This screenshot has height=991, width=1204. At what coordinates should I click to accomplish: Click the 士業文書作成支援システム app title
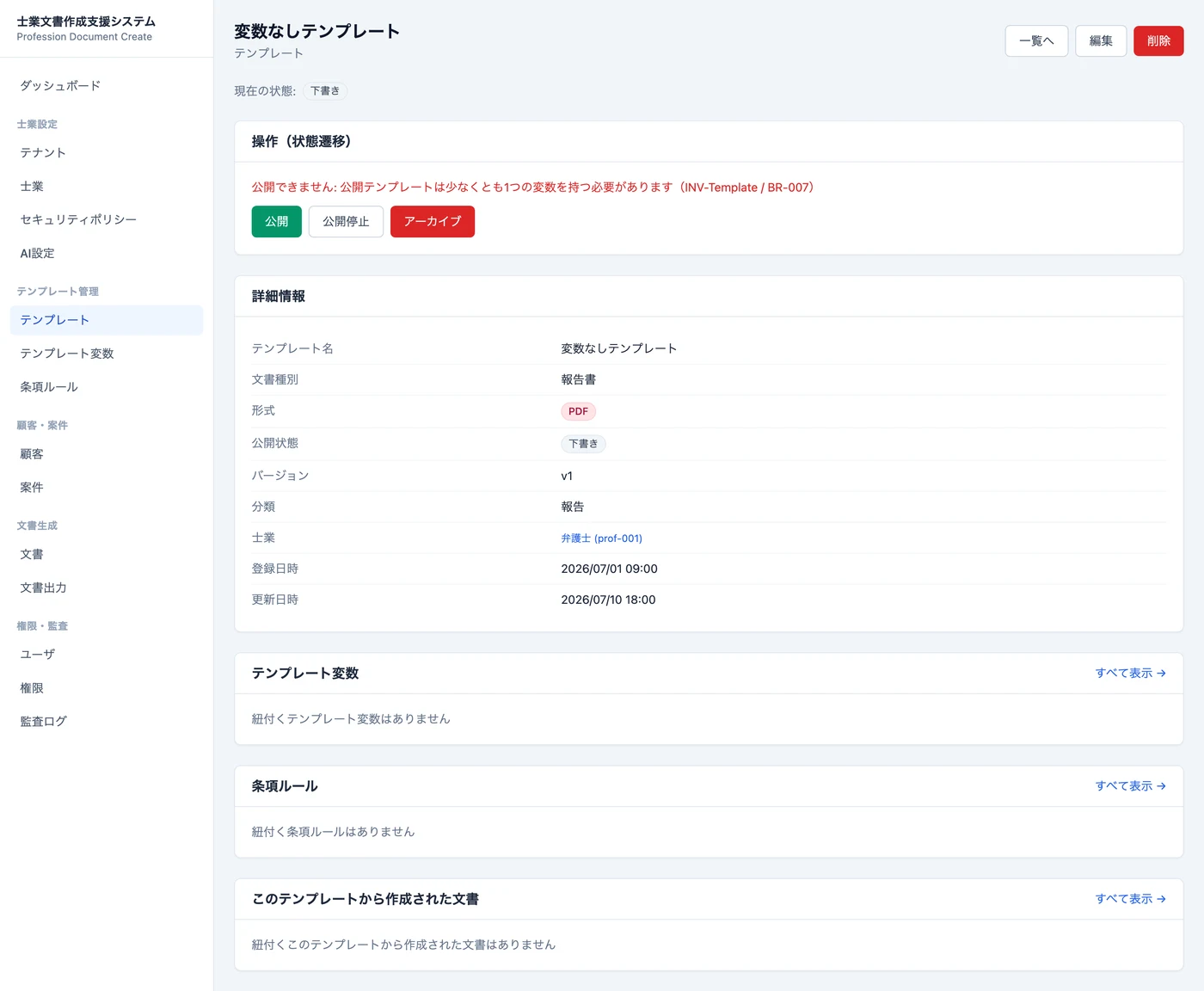86,22
